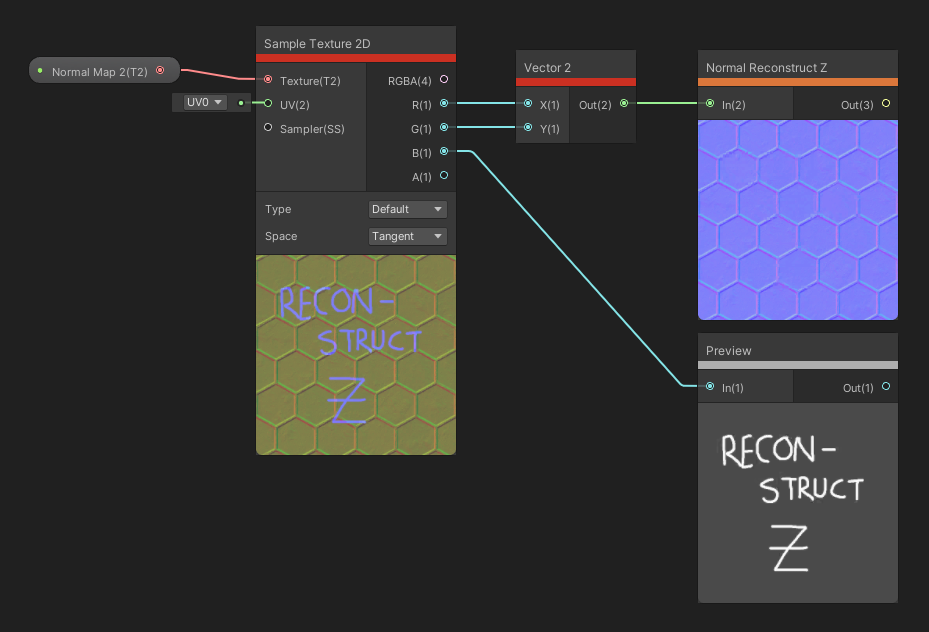Select the R(1) output port connector
The image size is (929, 632).
click(x=443, y=103)
